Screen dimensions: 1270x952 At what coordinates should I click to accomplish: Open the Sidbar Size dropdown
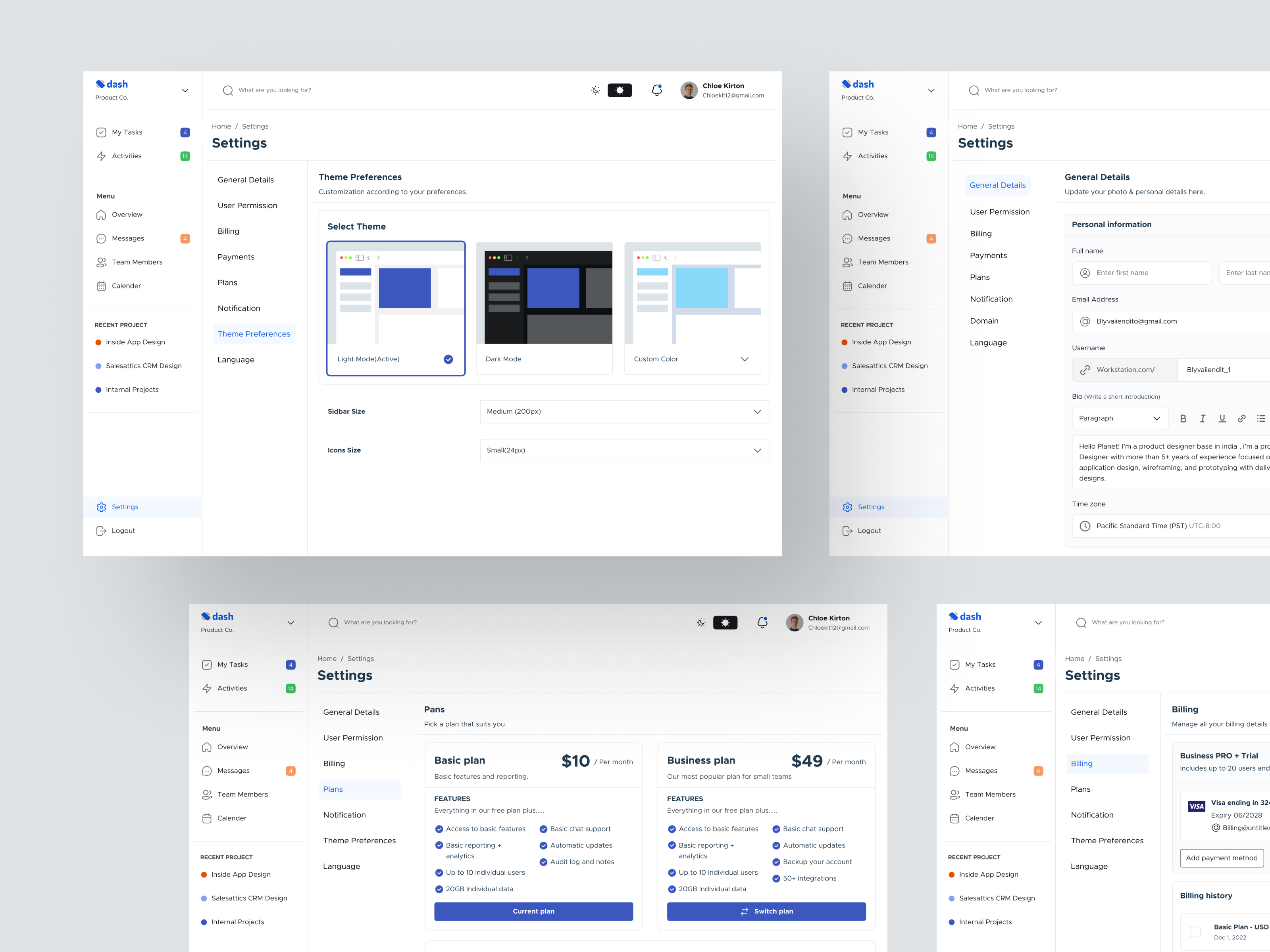coord(624,411)
